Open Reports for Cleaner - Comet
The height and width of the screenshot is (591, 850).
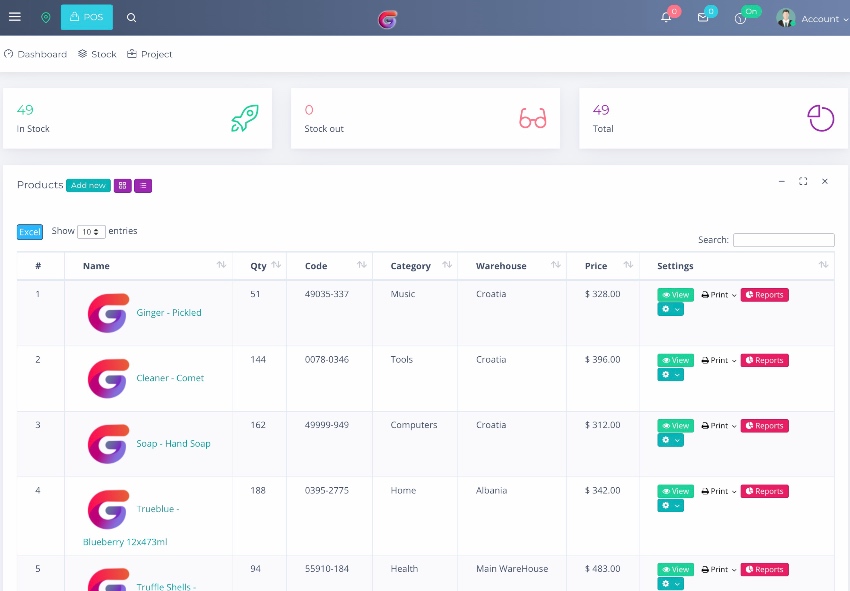click(764, 361)
